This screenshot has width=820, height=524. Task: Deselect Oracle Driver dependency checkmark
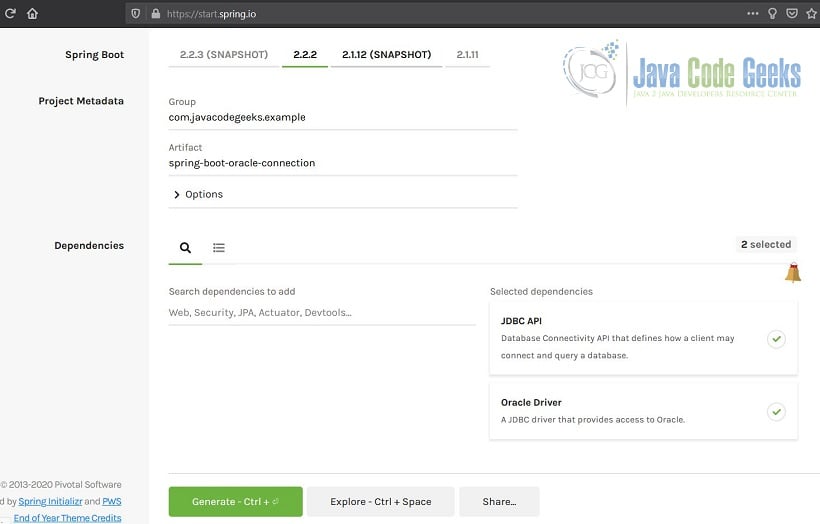click(x=776, y=412)
